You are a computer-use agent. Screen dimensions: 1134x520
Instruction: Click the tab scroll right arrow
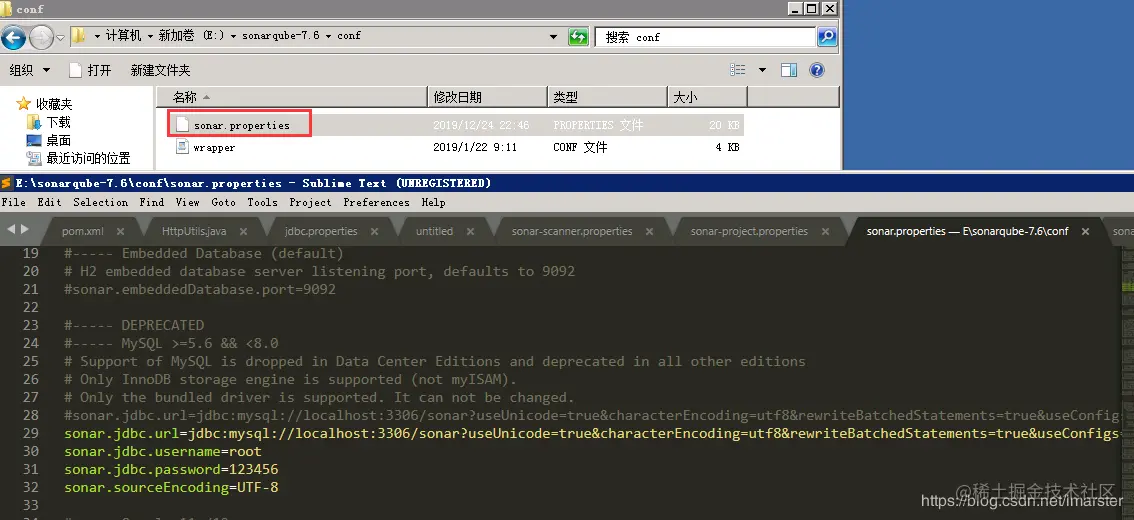25,229
